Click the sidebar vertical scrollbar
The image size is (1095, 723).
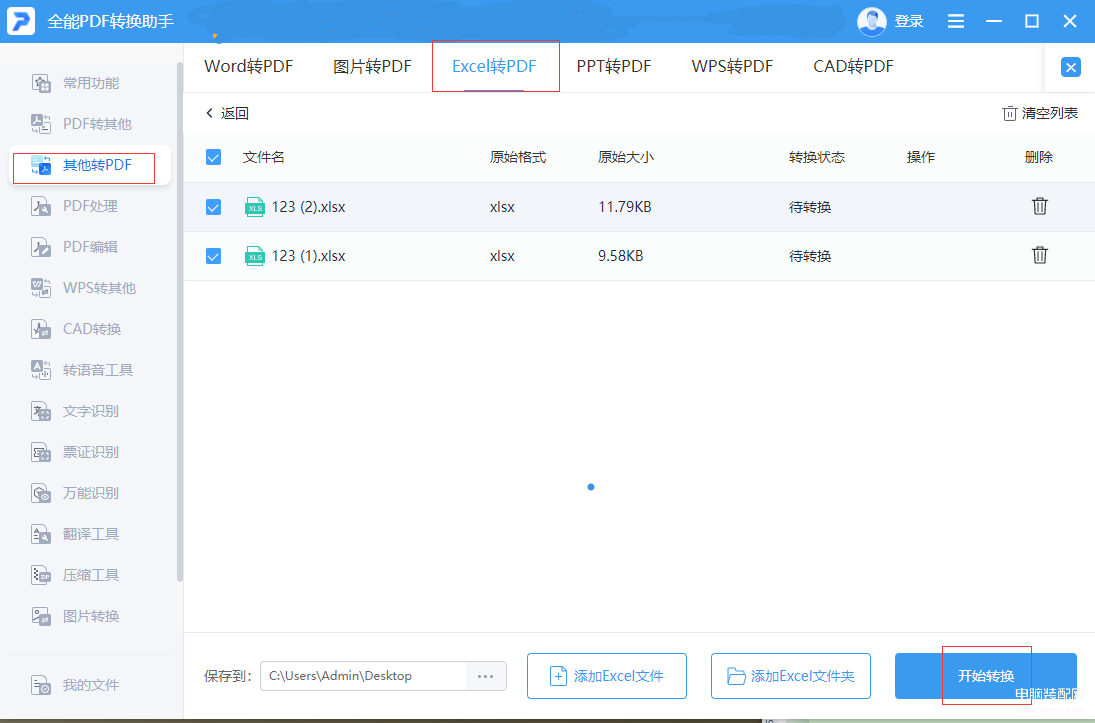pyautogui.click(x=179, y=321)
